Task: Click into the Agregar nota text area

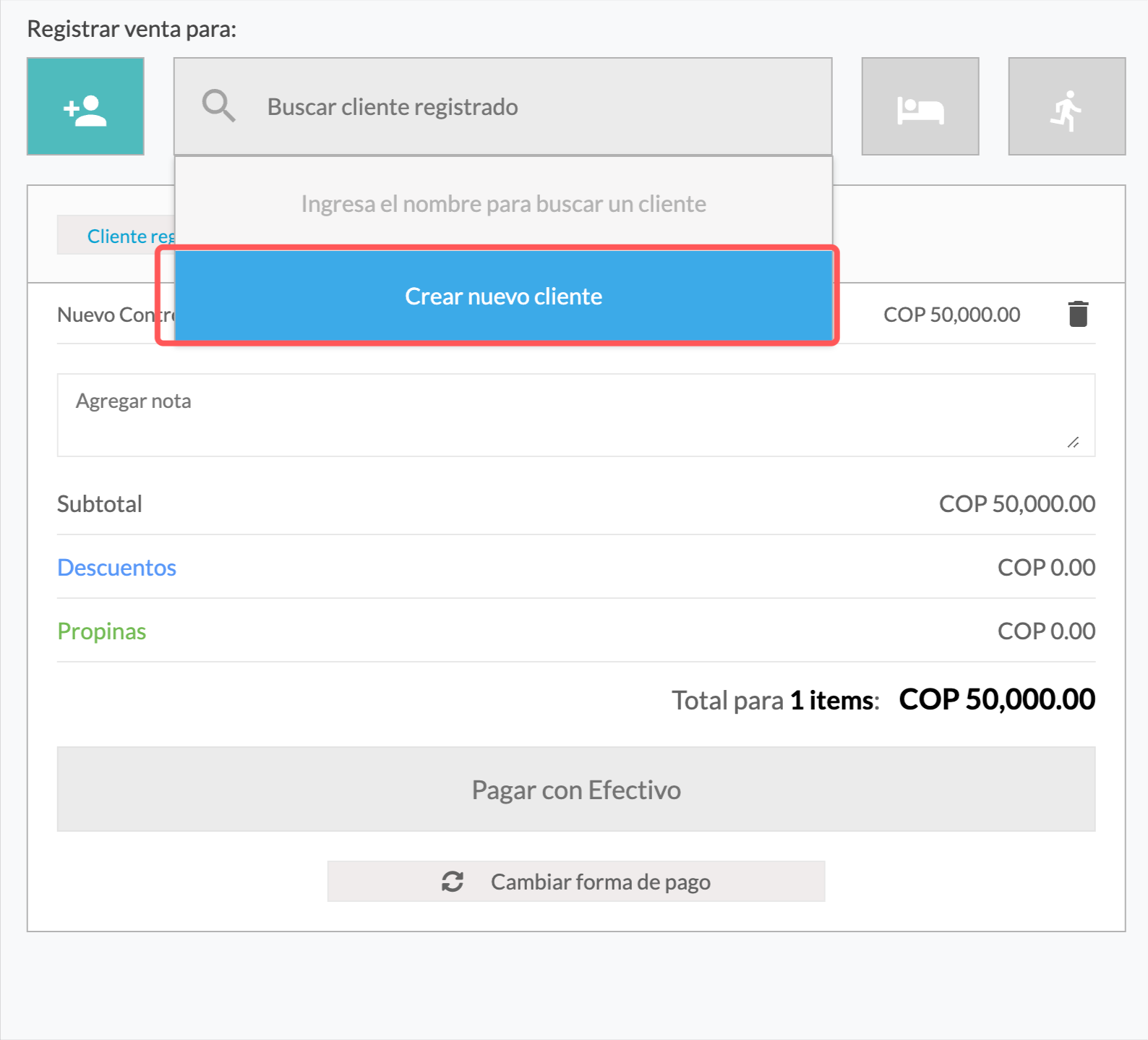Action: coord(576,415)
